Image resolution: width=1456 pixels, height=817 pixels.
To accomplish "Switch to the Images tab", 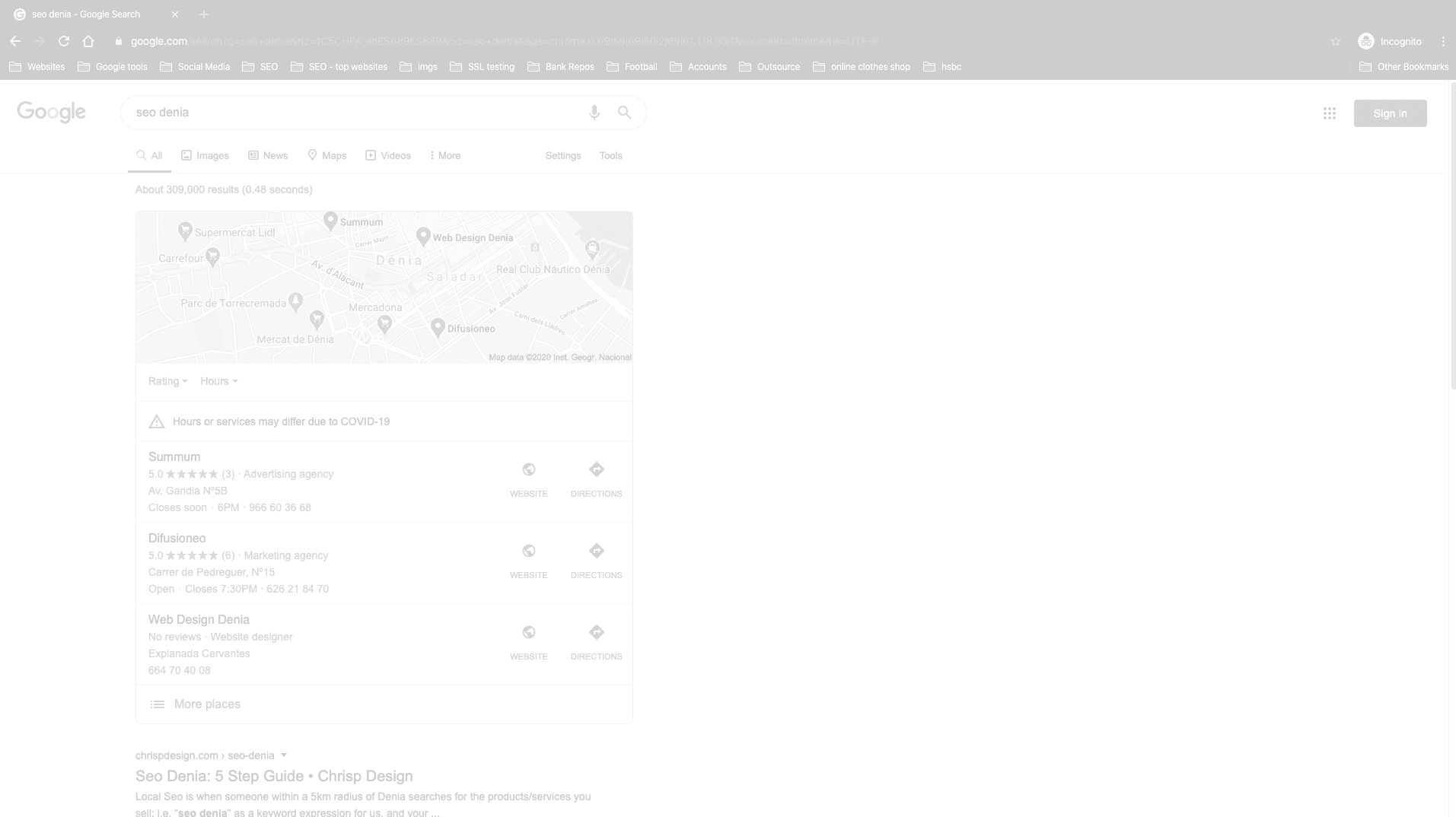I will (205, 155).
